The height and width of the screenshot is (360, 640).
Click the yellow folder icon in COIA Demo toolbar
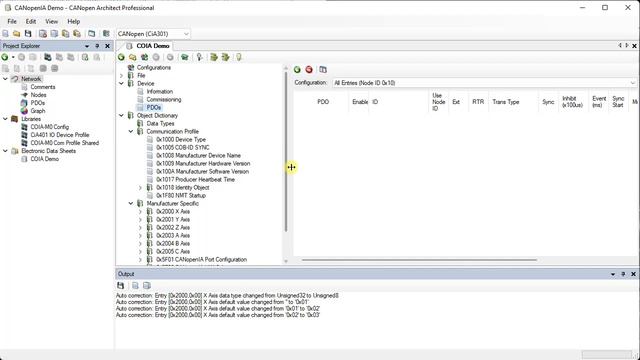point(133,57)
